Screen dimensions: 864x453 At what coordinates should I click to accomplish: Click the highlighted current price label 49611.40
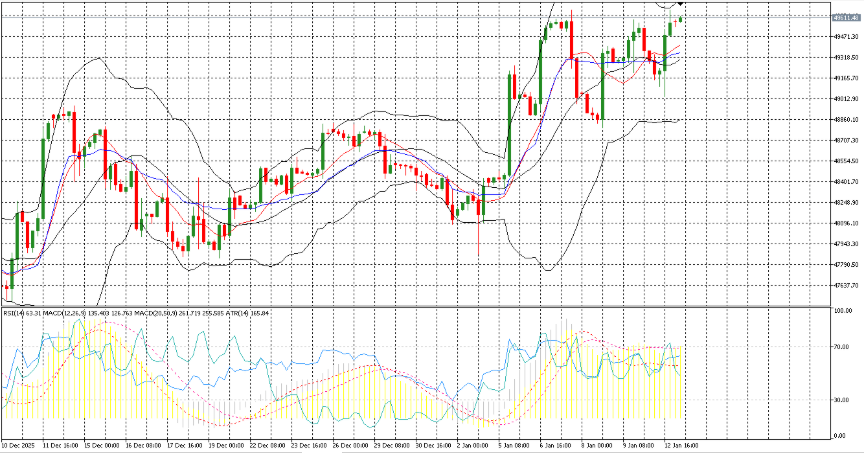(x=845, y=16)
